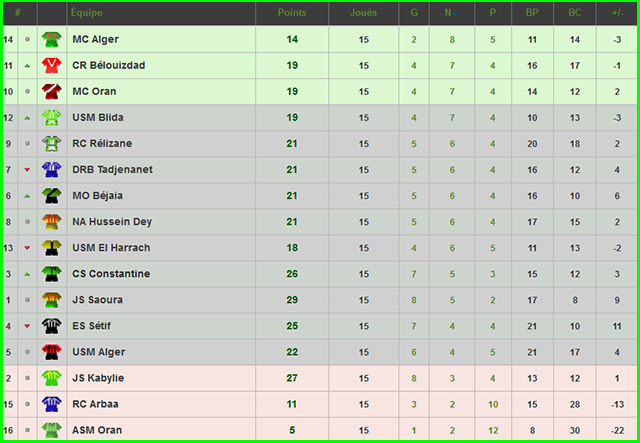Click the CR Bélouizdad red jersey icon
640x443 pixels.
point(50,66)
